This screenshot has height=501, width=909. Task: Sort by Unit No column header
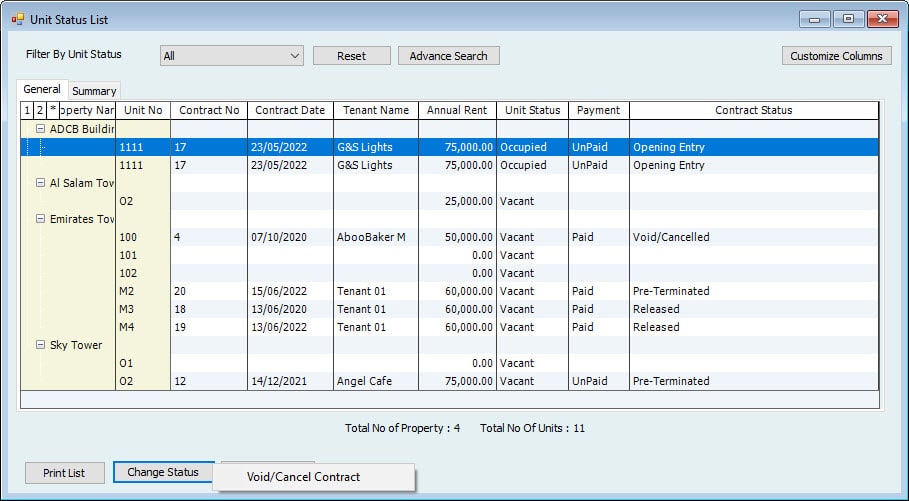tap(143, 110)
